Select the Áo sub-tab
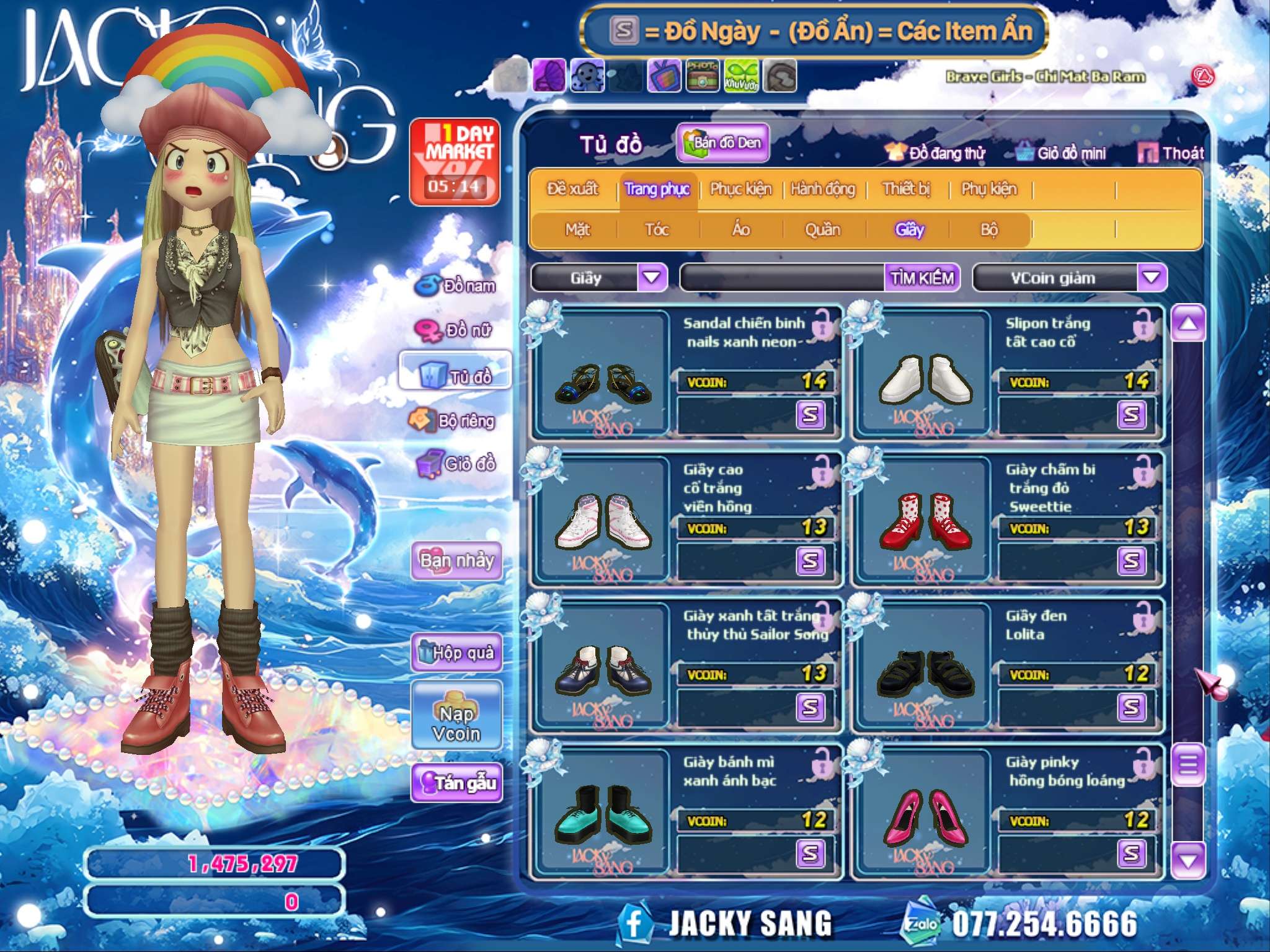1270x952 pixels. (741, 230)
